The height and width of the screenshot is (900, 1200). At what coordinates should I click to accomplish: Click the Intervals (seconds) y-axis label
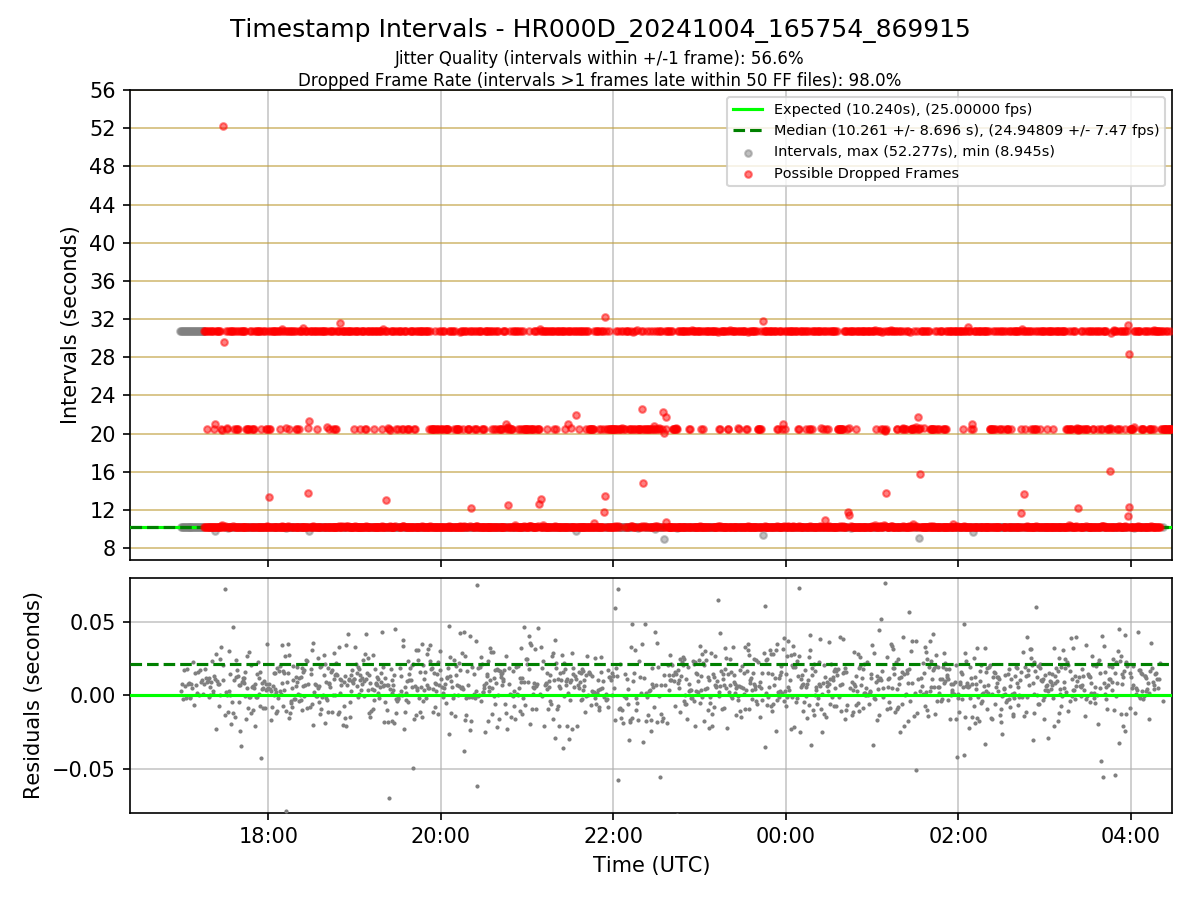70,325
